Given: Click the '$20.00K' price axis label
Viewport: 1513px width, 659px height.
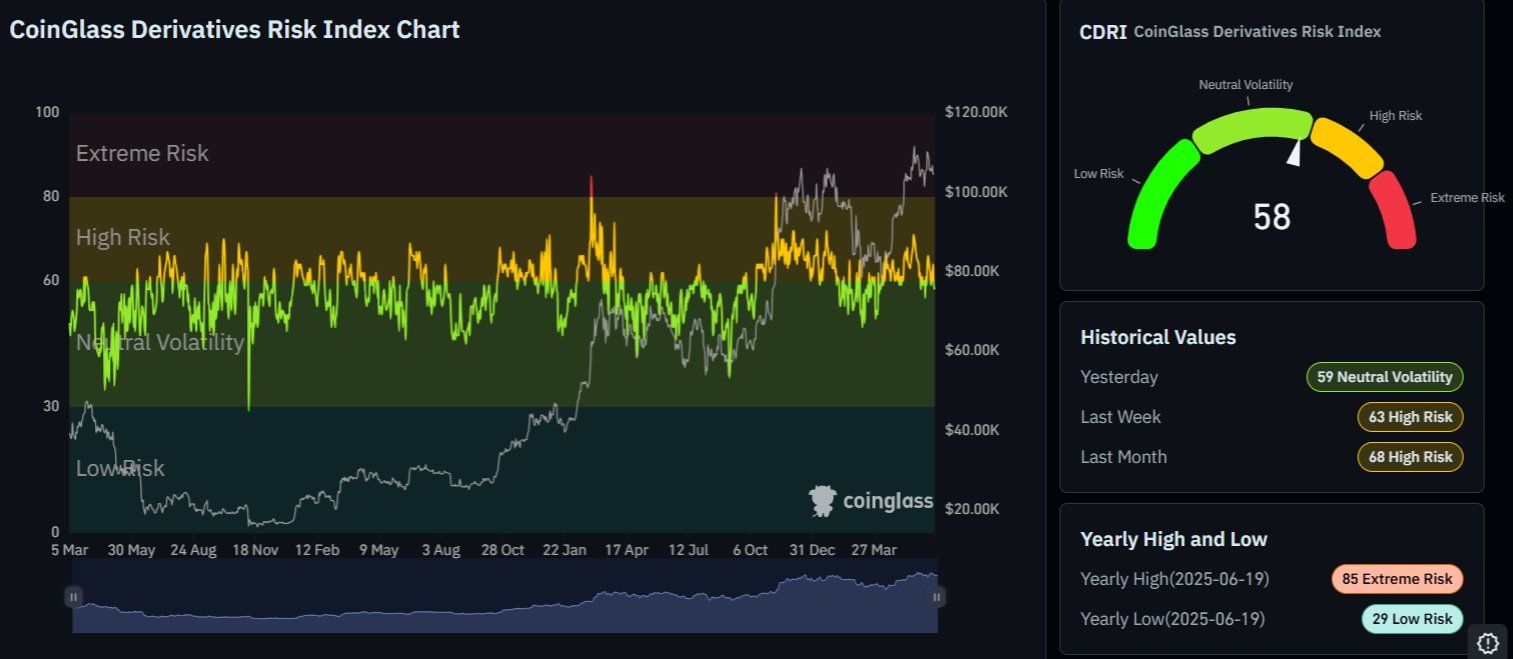Looking at the screenshot, I should 973,509.
